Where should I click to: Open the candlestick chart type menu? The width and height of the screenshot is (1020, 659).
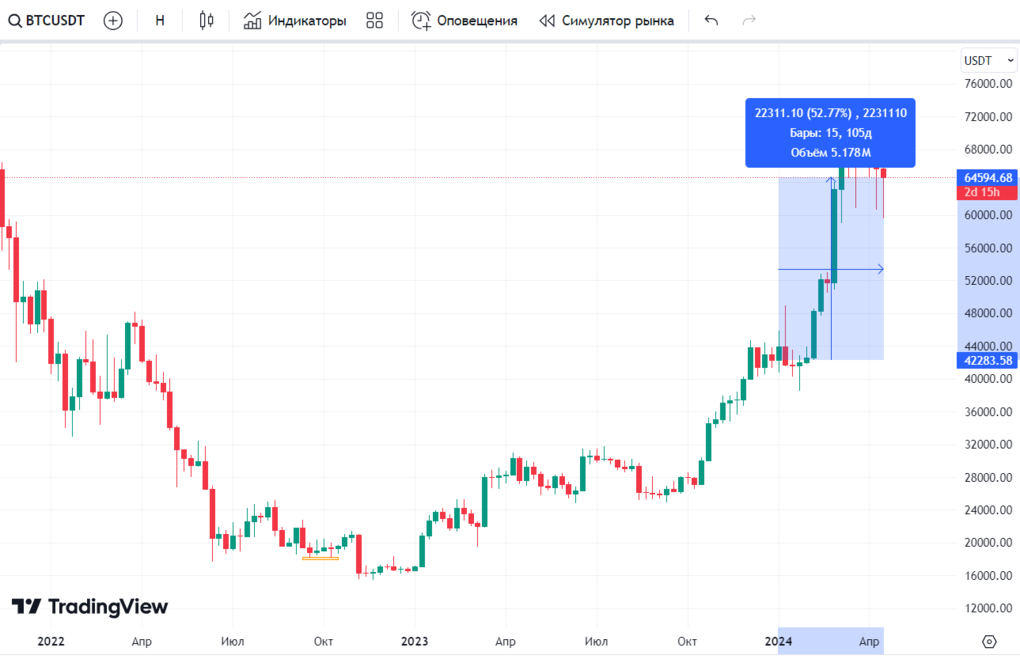[206, 20]
